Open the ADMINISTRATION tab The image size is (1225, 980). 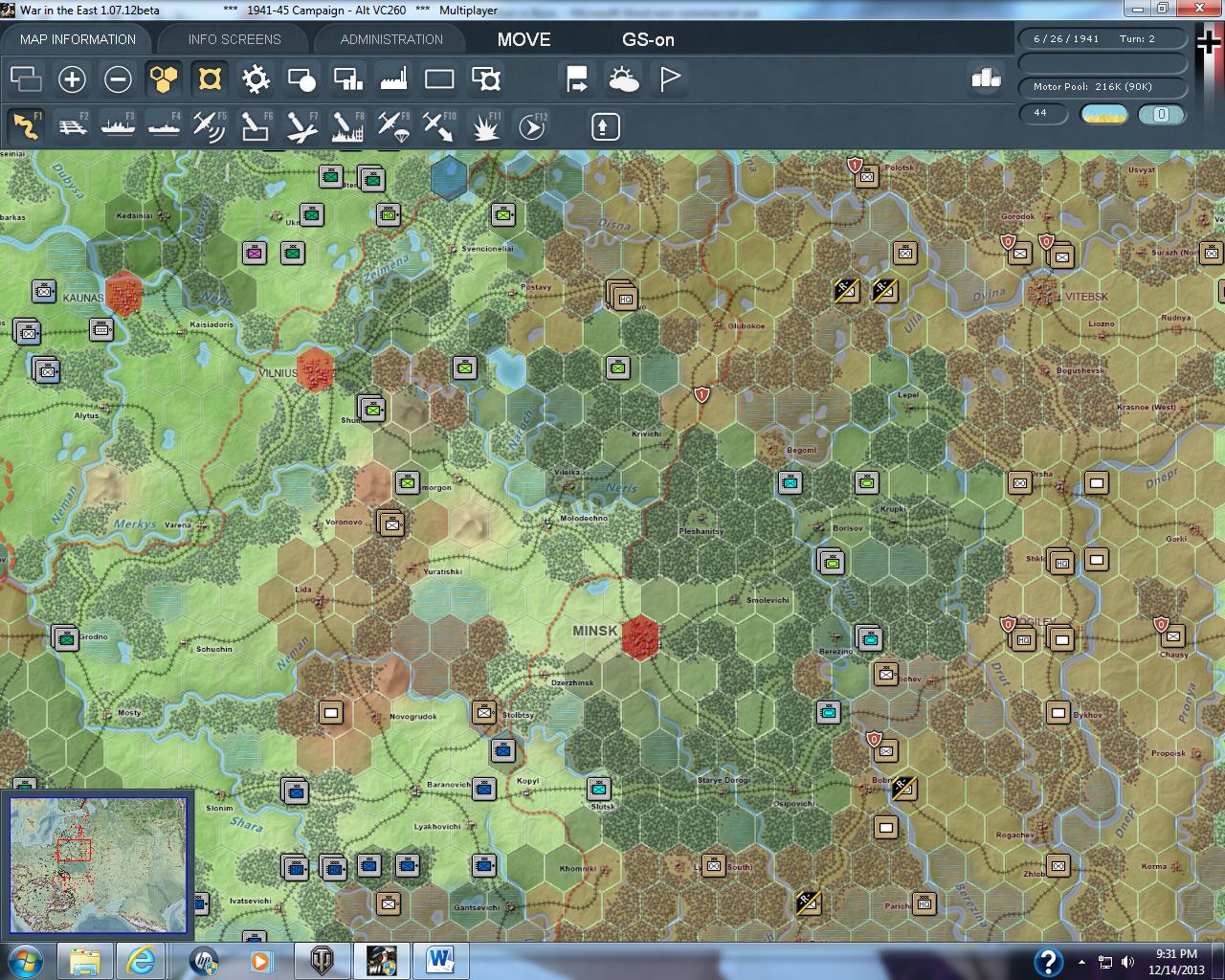391,39
